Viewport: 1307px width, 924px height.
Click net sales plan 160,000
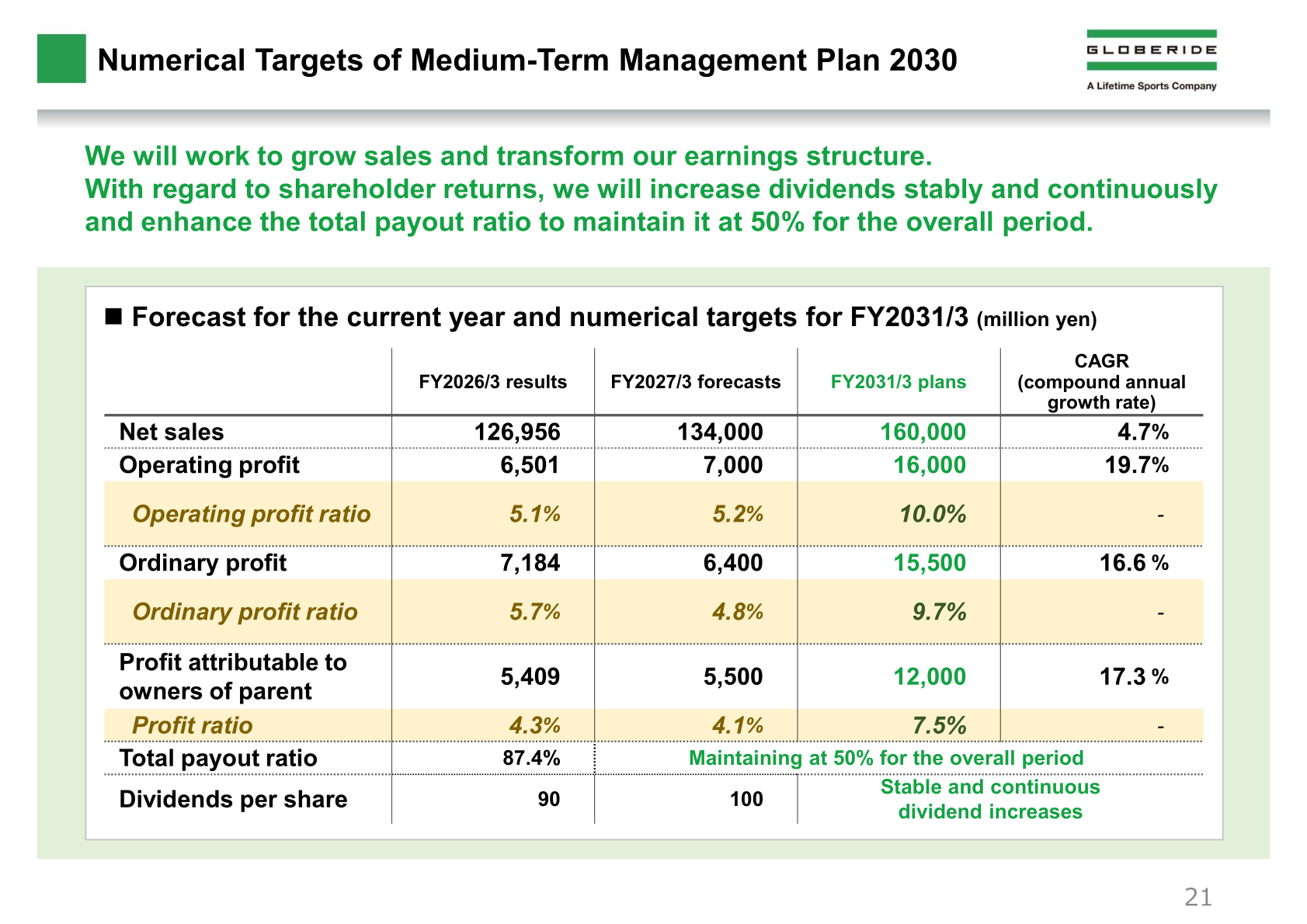pyautogui.click(x=923, y=432)
